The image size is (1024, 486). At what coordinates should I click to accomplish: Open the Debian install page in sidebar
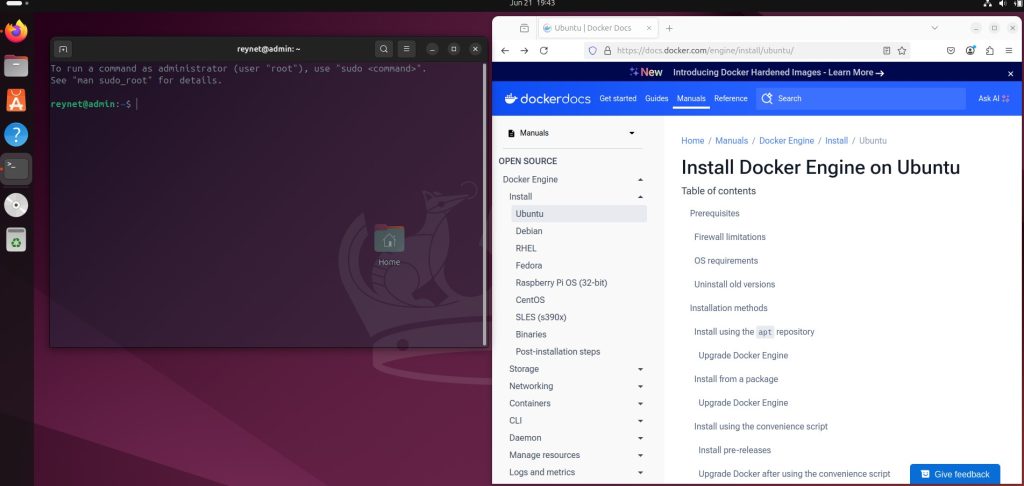(x=528, y=231)
